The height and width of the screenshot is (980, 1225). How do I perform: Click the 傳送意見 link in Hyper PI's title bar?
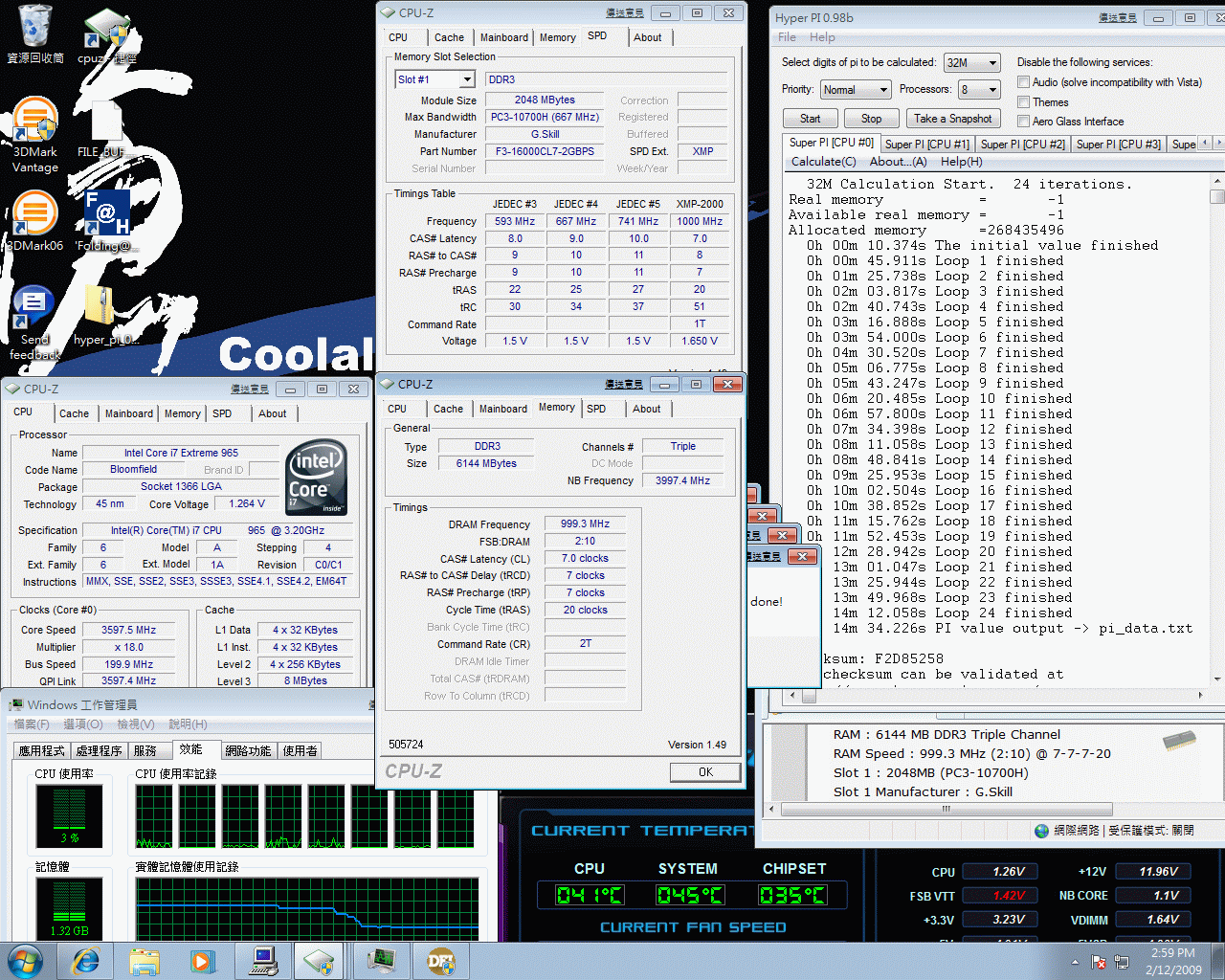[x=1117, y=17]
